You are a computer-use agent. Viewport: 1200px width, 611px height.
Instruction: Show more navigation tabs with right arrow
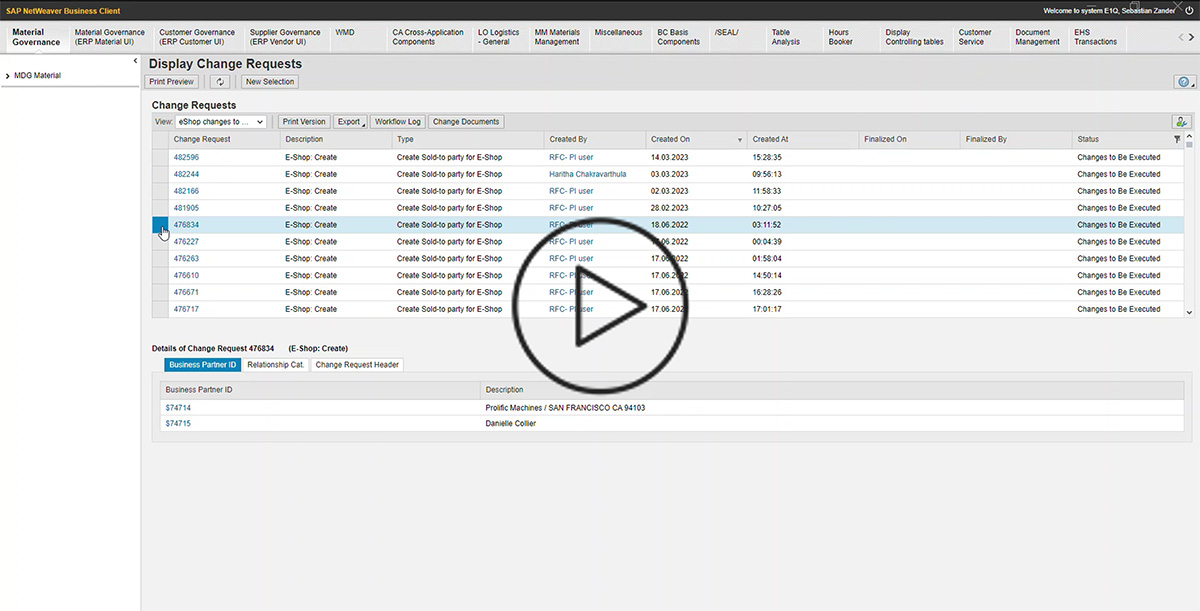pos(1189,37)
